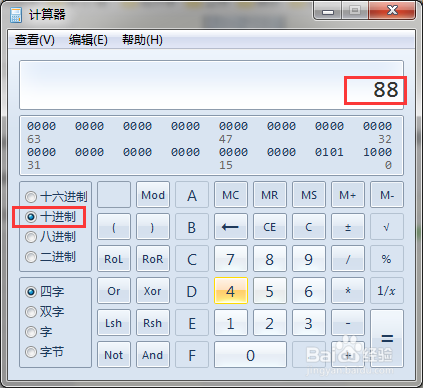Image resolution: width=423 pixels, height=388 pixels.
Task: Click the highlighted number 4 key
Action: [231, 291]
